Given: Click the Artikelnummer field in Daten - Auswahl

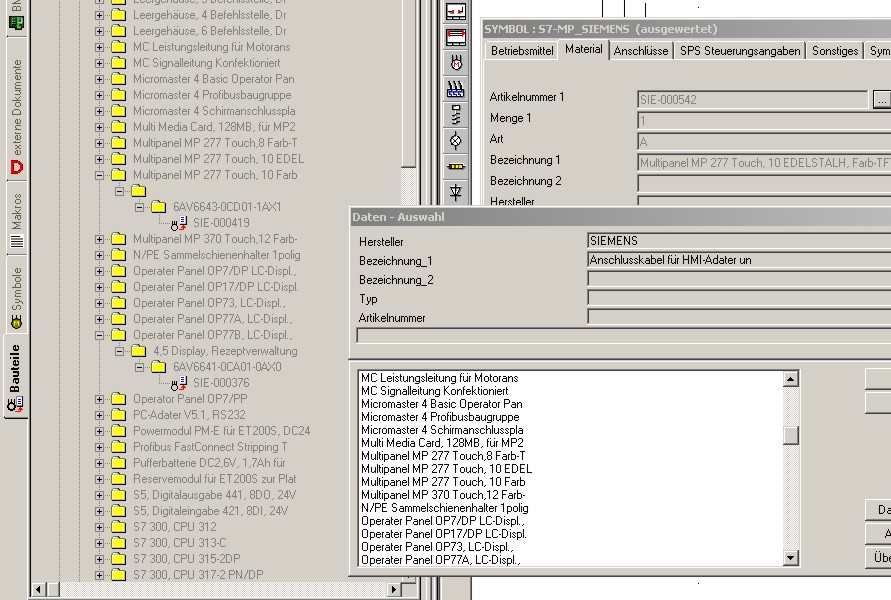Looking at the screenshot, I should point(739,317).
